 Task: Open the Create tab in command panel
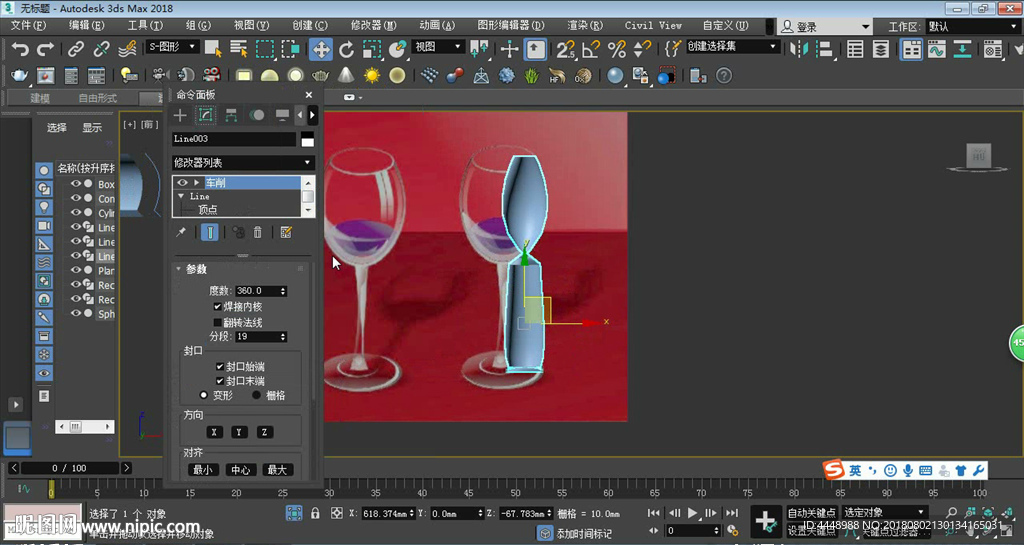point(181,116)
